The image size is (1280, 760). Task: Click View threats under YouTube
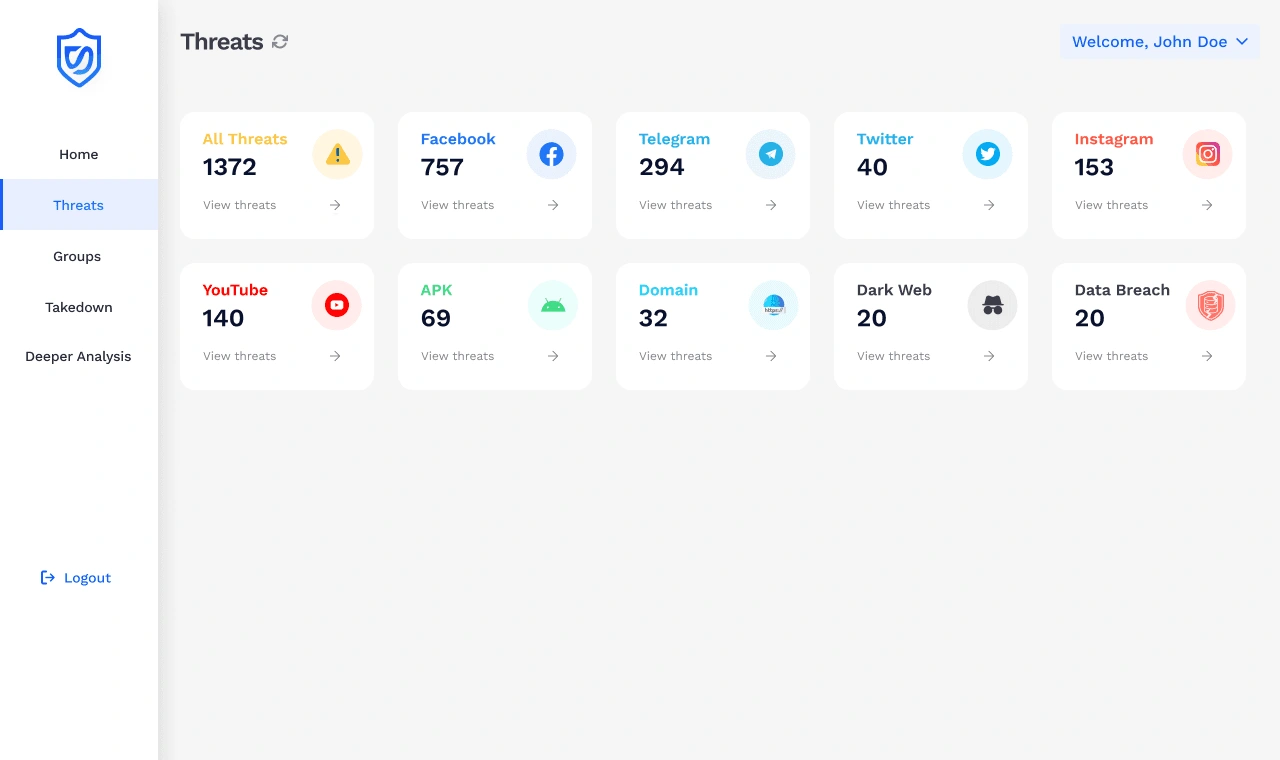pyautogui.click(x=240, y=356)
